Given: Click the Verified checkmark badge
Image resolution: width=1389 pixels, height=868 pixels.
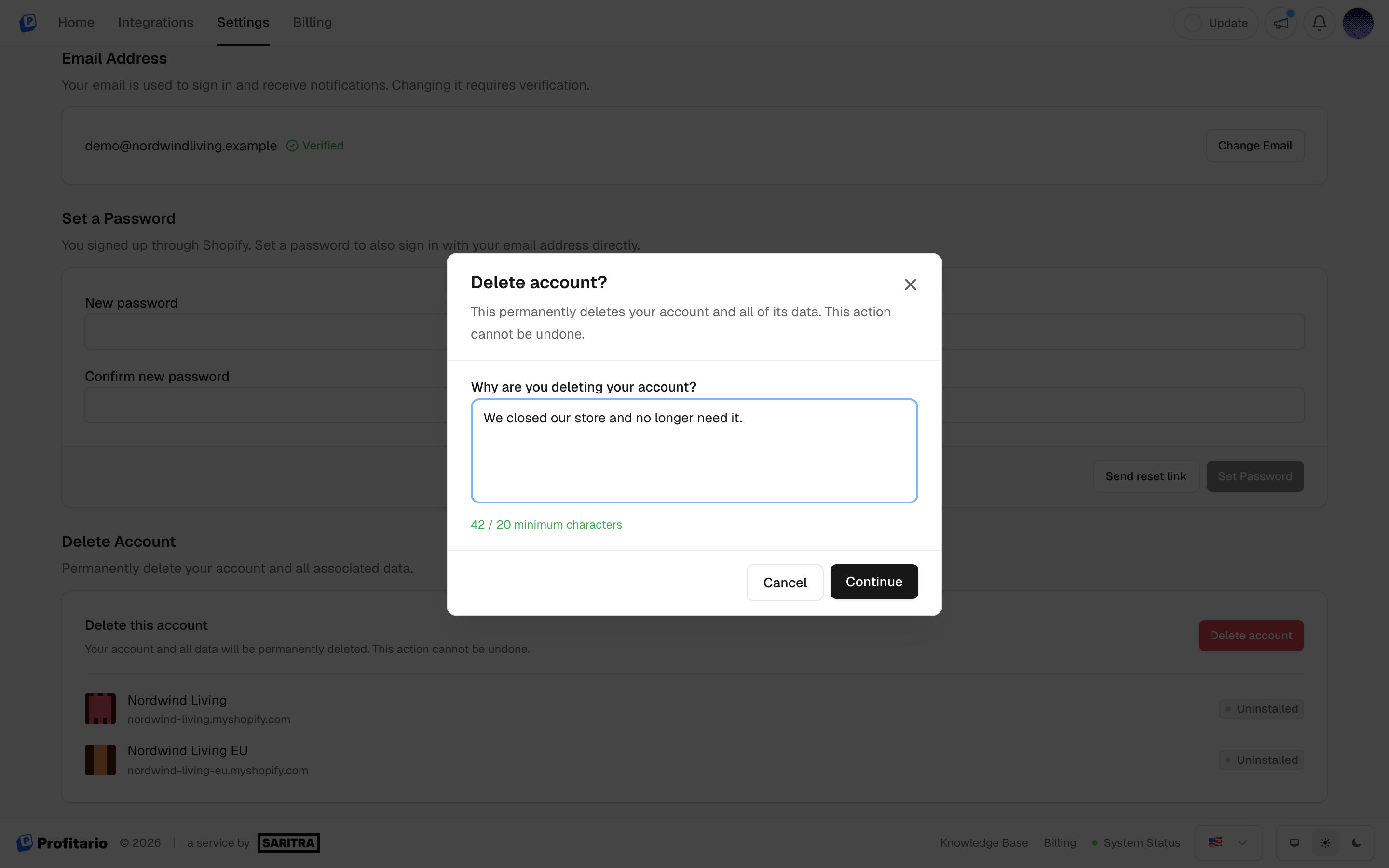Looking at the screenshot, I should [315, 146].
